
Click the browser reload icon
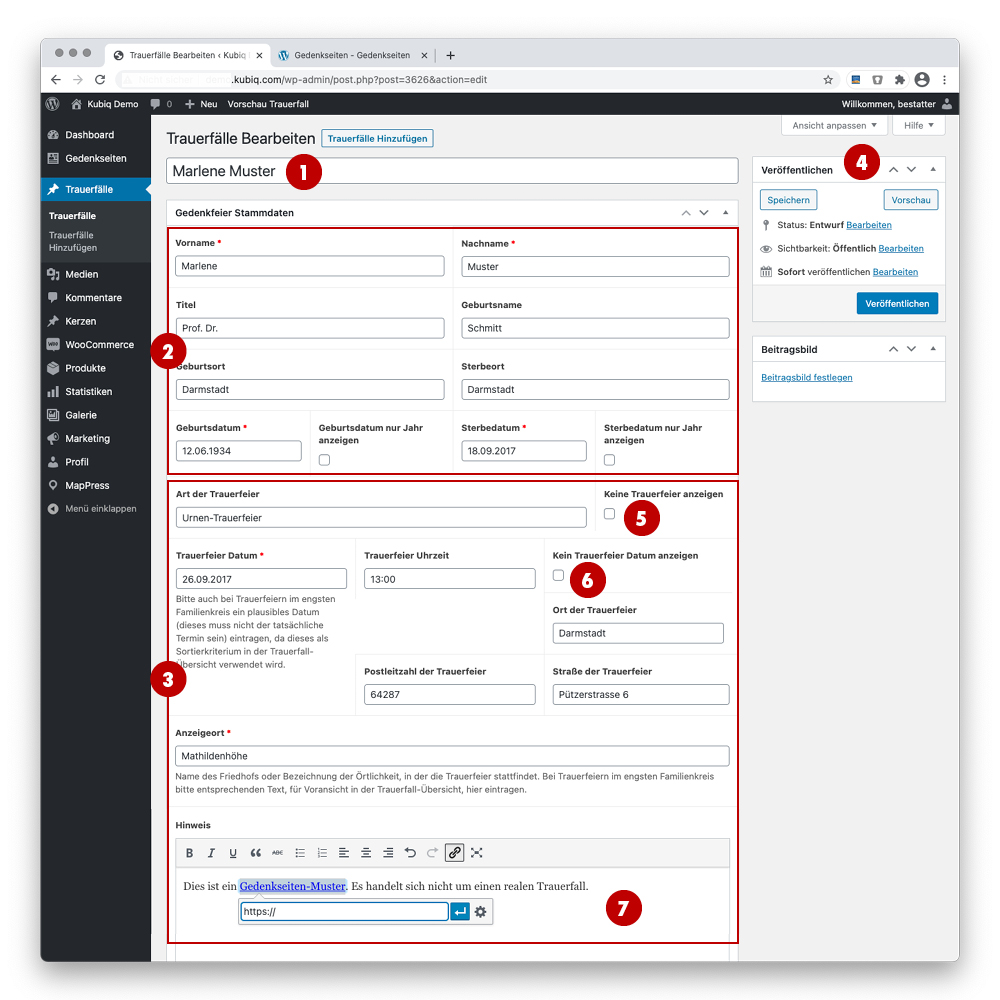click(100, 80)
